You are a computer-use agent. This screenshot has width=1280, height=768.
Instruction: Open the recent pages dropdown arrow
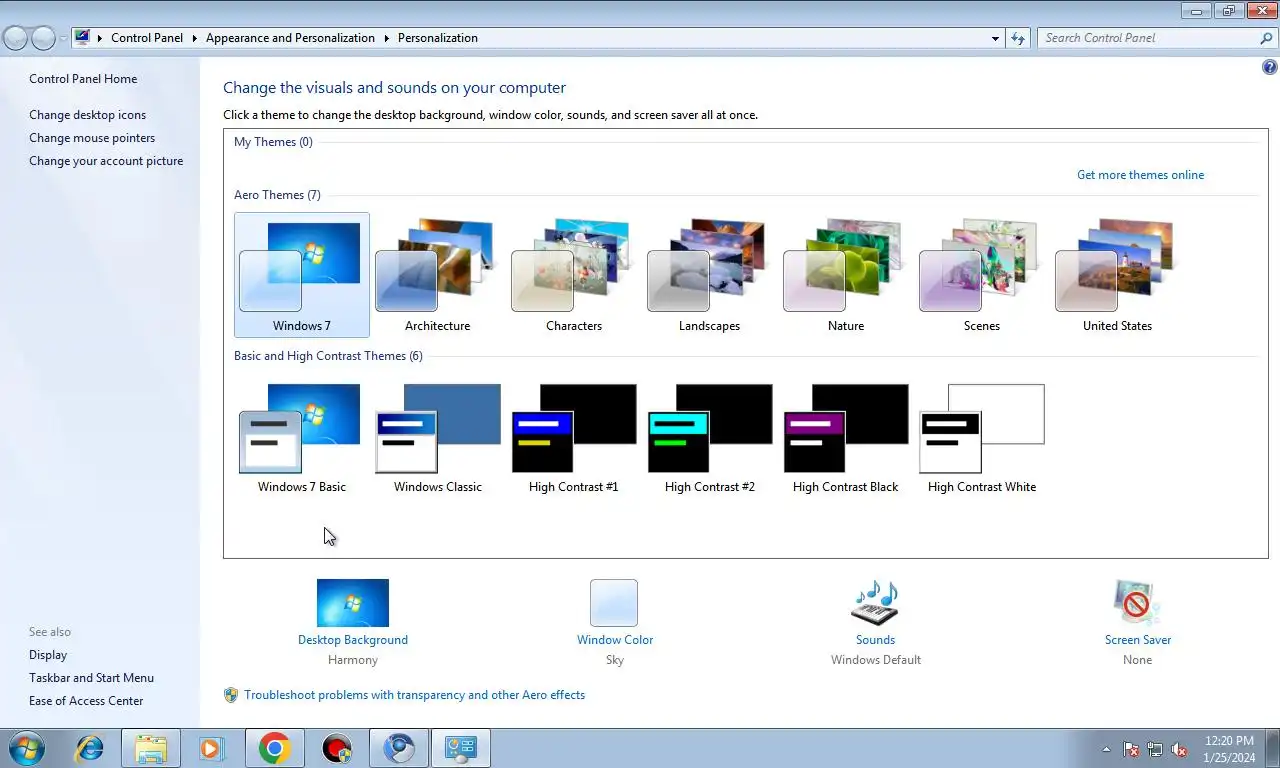(63, 38)
